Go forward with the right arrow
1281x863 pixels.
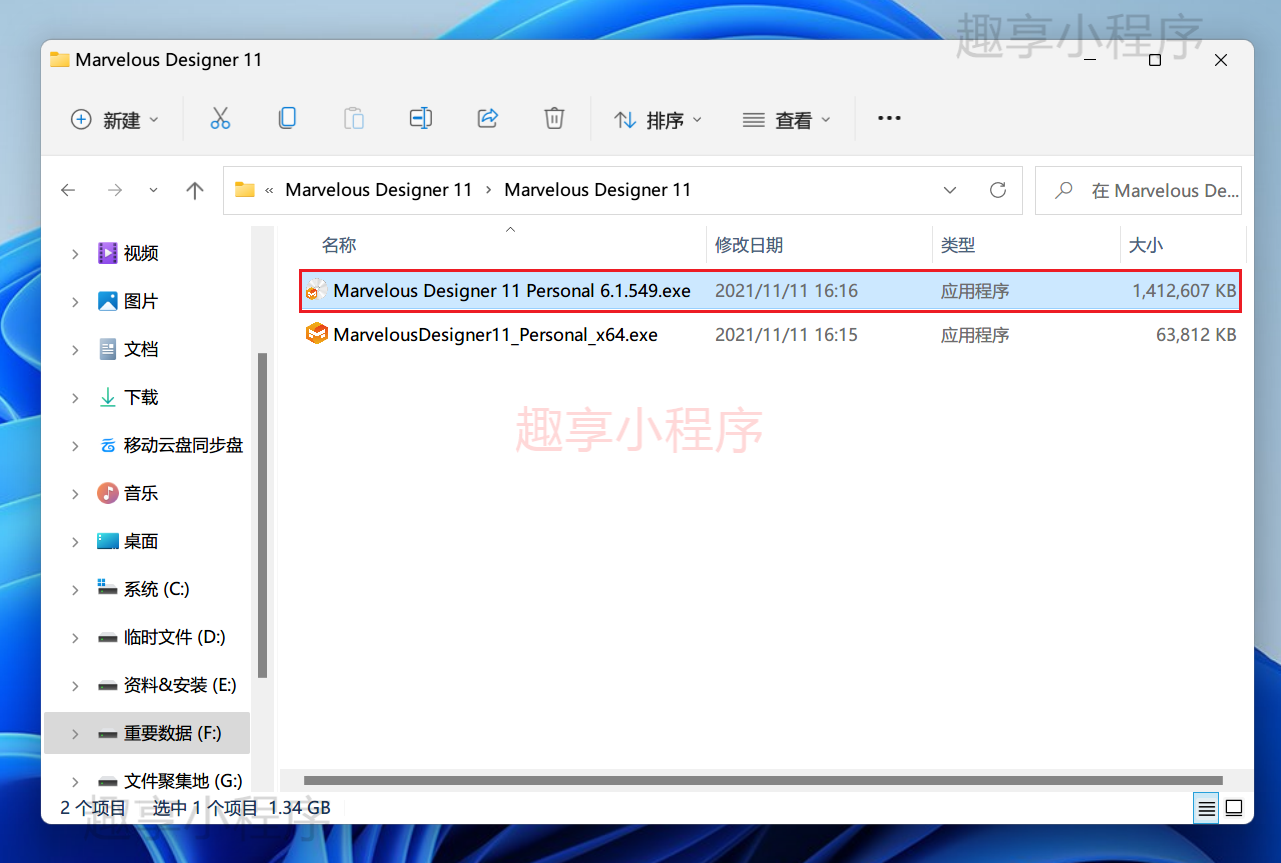(x=115, y=190)
